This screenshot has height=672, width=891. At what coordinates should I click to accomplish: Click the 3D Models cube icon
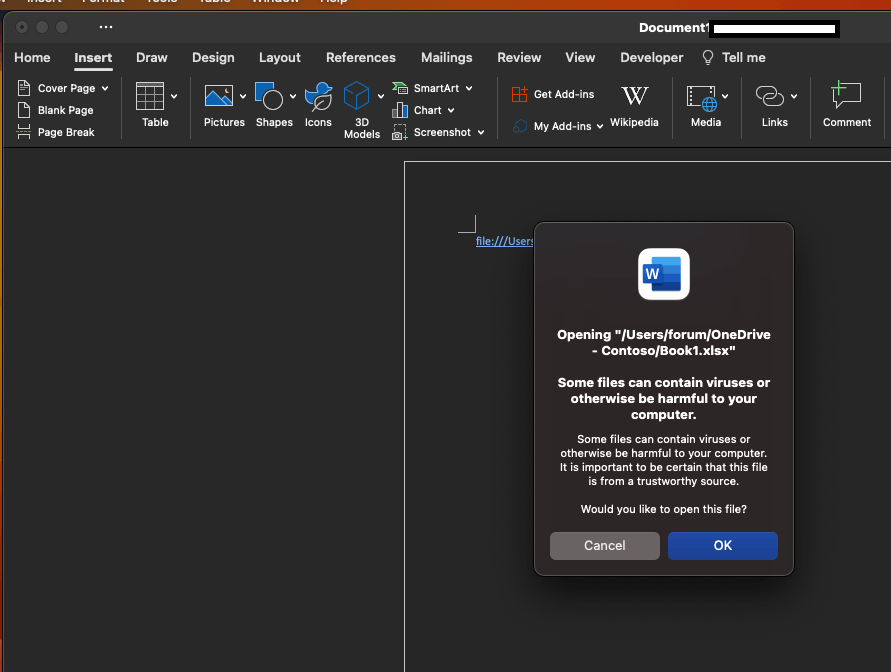coord(356,95)
